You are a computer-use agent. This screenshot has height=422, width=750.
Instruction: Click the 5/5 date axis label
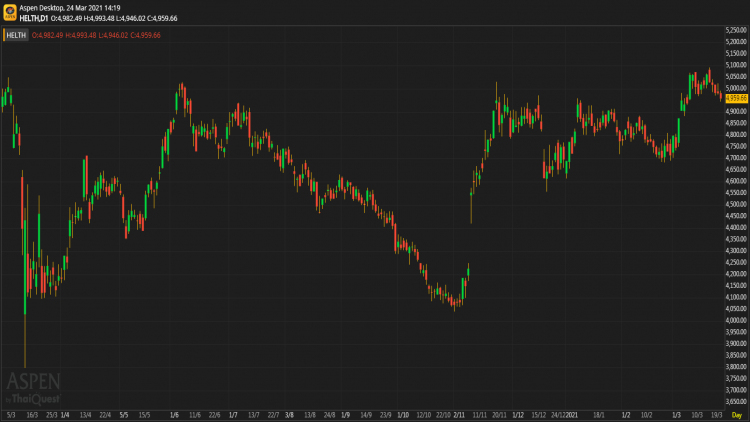click(124, 415)
